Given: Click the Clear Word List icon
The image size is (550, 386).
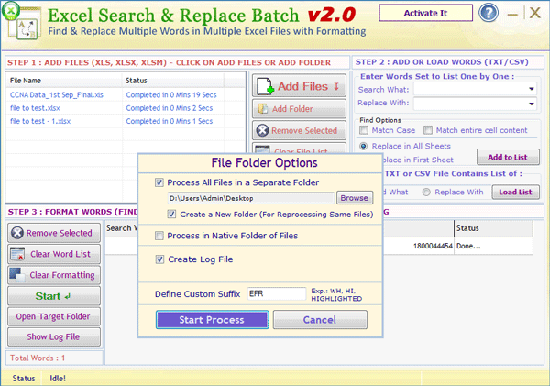Looking at the screenshot, I should pos(17,254).
